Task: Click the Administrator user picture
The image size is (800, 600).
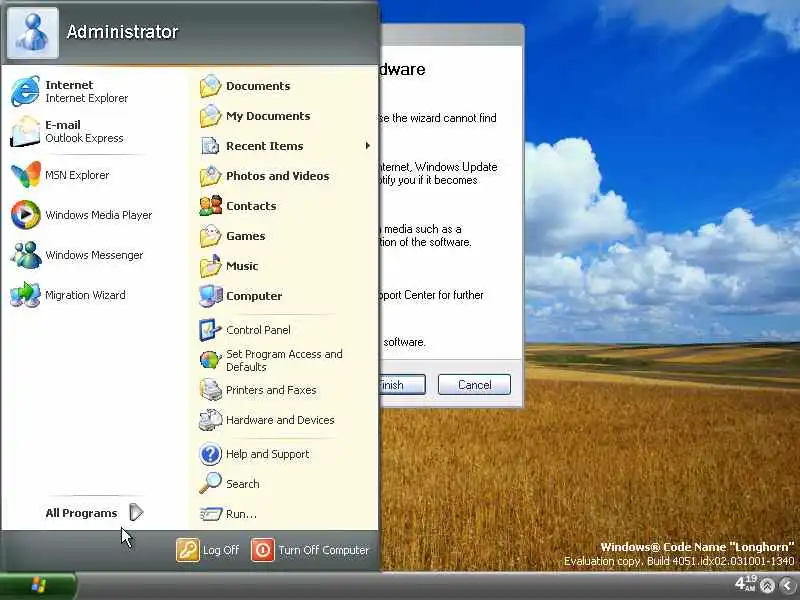Action: pos(33,32)
